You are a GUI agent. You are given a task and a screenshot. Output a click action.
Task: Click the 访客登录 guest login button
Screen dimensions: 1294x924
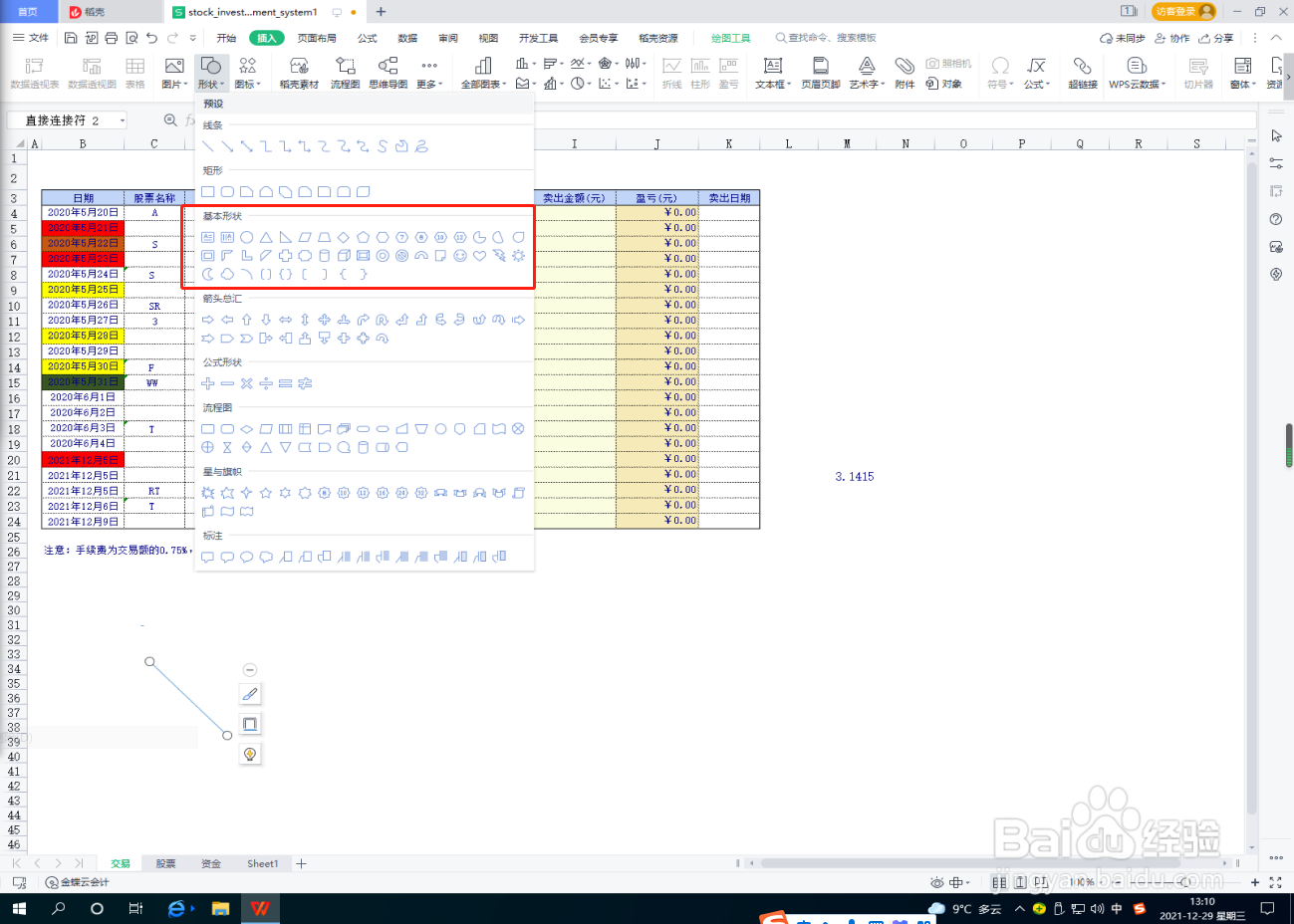click(x=1183, y=11)
